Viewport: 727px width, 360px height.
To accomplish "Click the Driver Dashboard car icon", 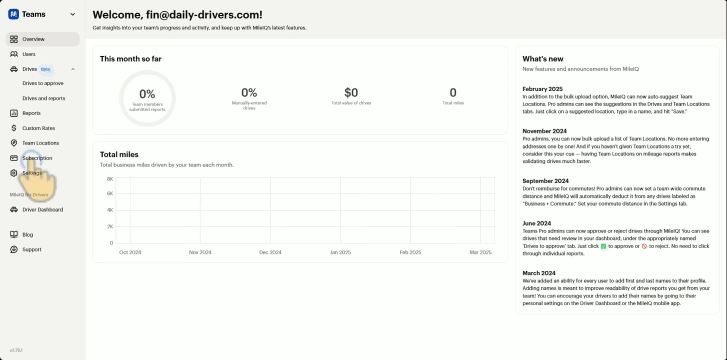I will point(14,210).
